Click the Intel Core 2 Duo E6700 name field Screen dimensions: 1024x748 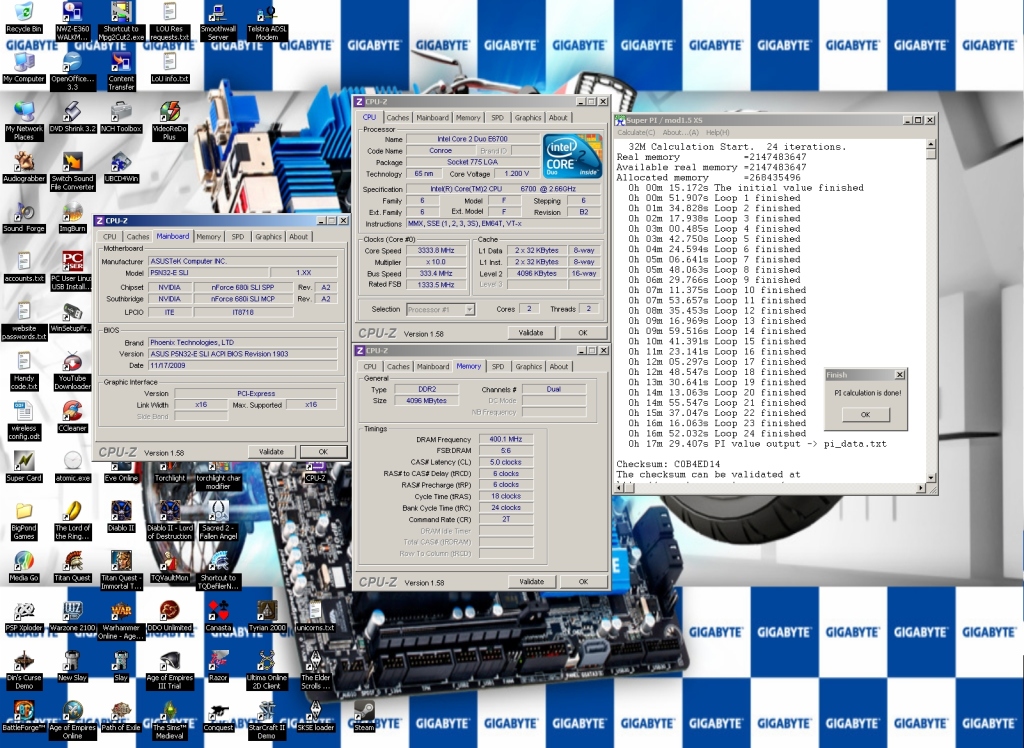click(472, 138)
